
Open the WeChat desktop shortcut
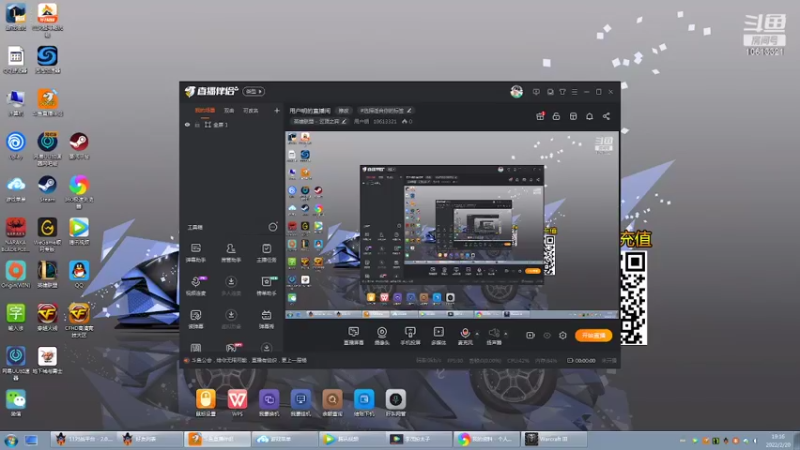16,403
